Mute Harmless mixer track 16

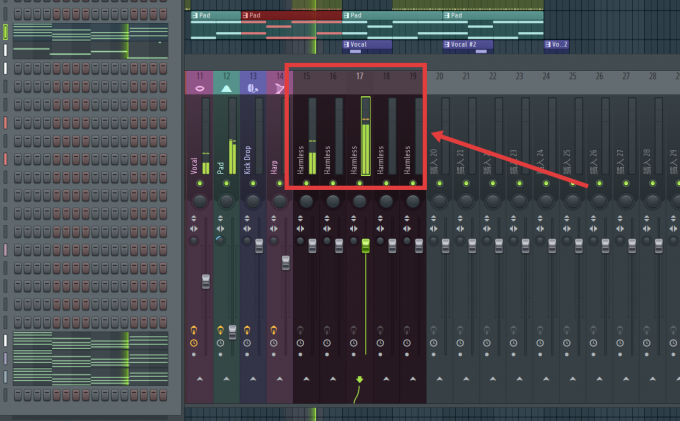coord(333,183)
